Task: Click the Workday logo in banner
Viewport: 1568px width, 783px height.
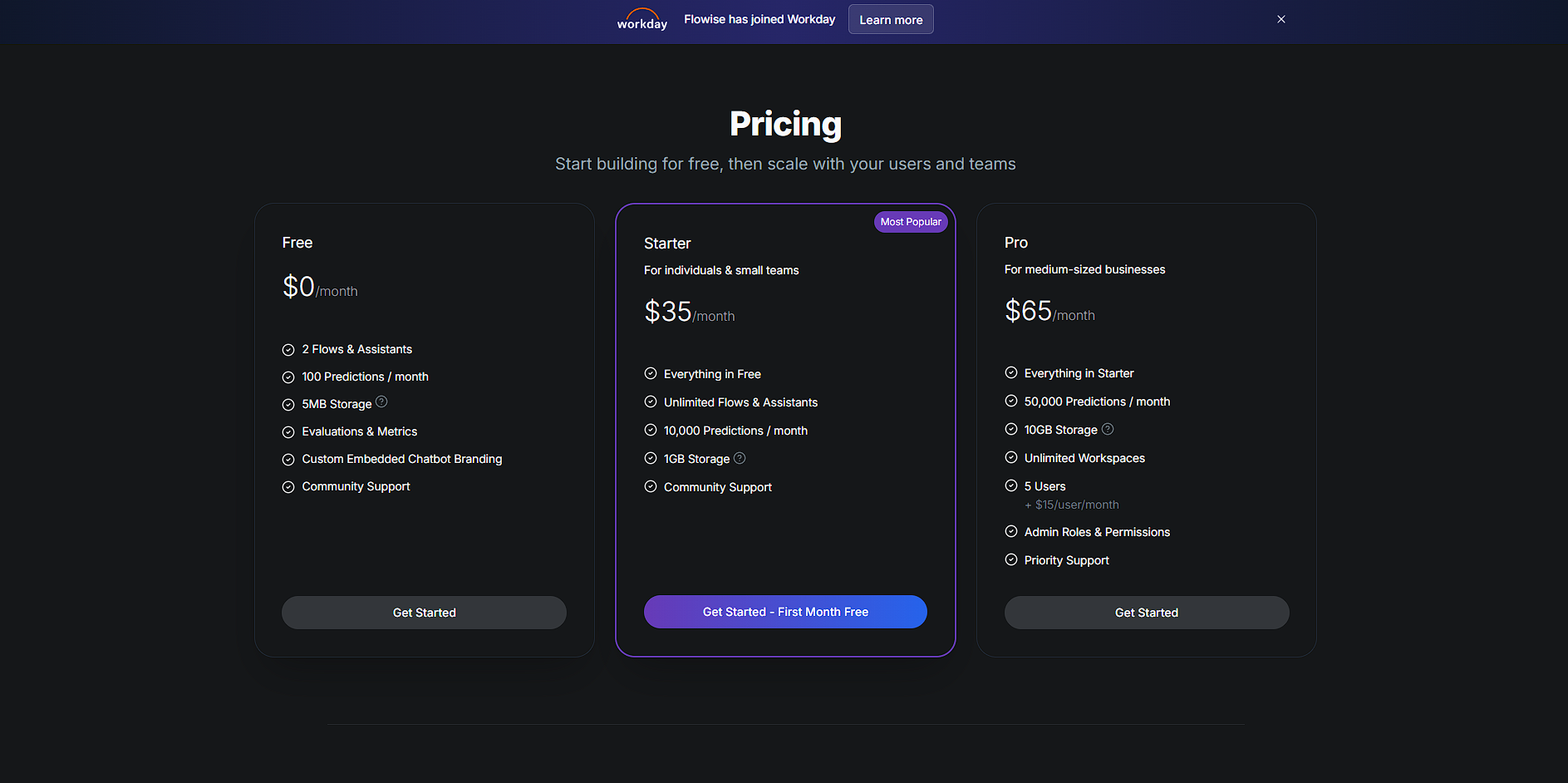Action: [x=641, y=19]
